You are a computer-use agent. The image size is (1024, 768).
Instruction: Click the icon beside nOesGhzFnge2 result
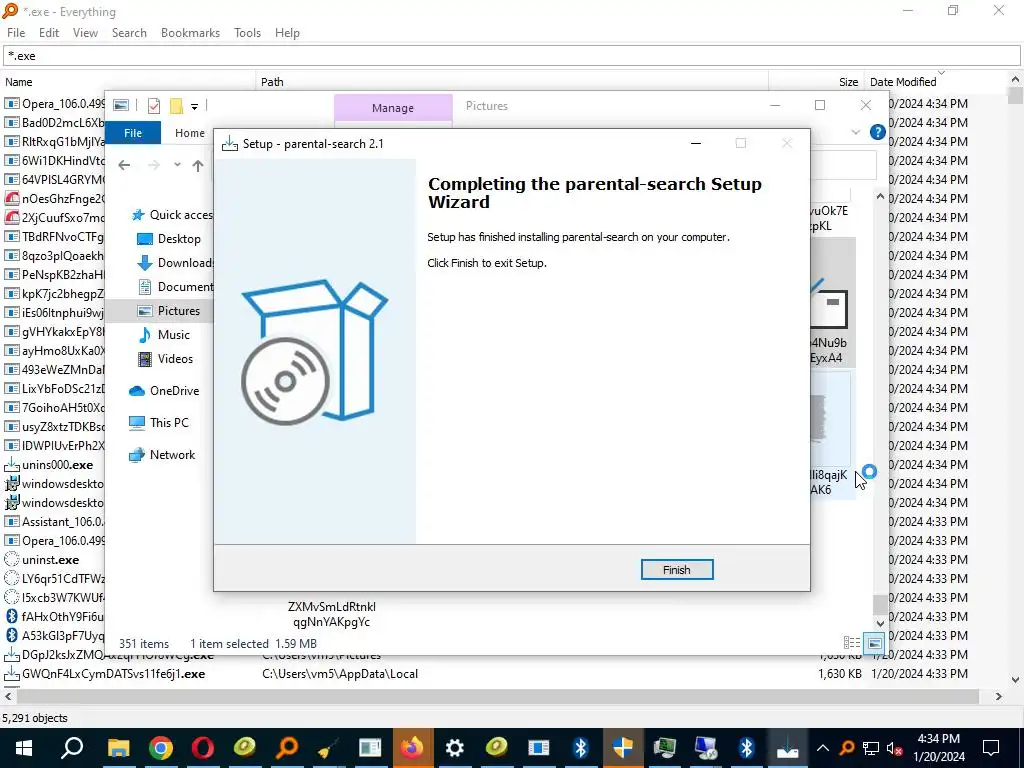pyautogui.click(x=11, y=199)
